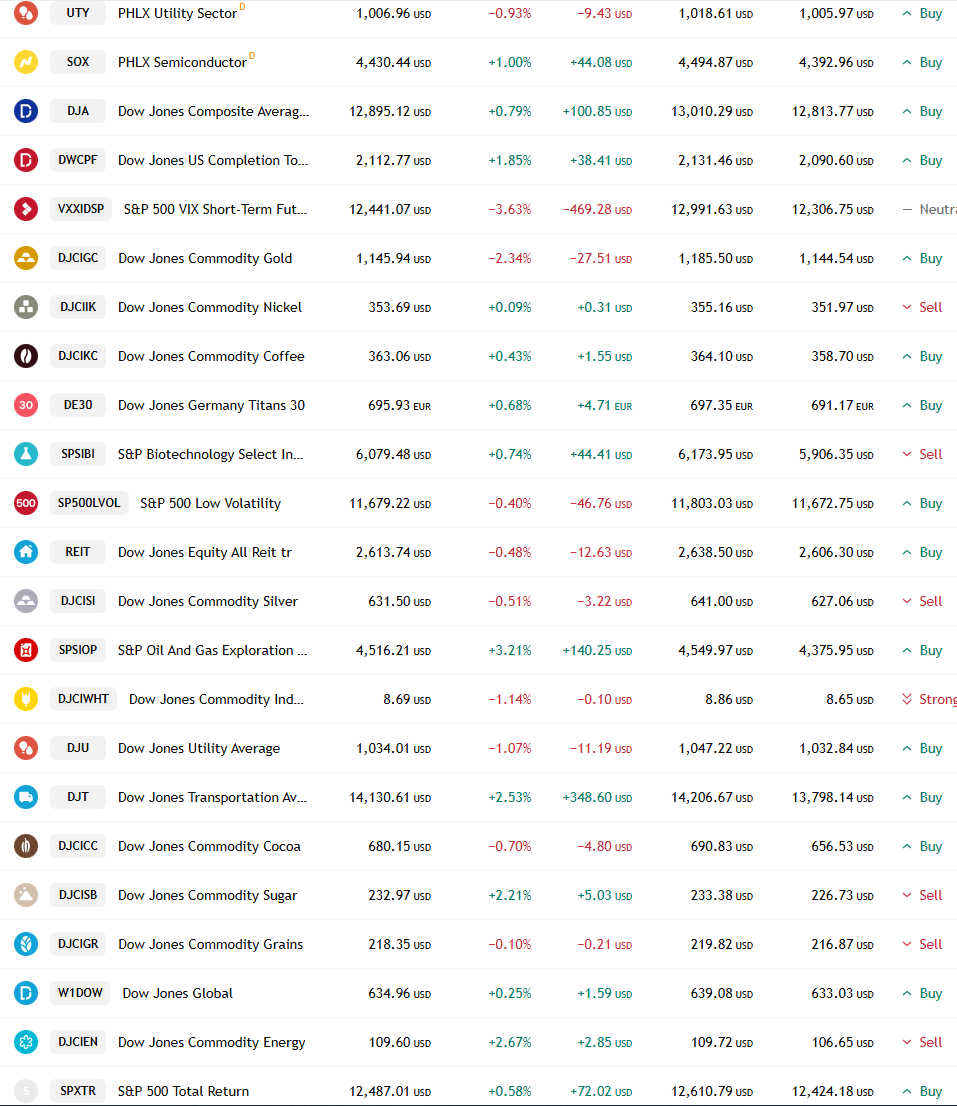Click the +3.21% change for SPSIOP
Viewport: 957px width, 1106px height.
[x=510, y=650]
